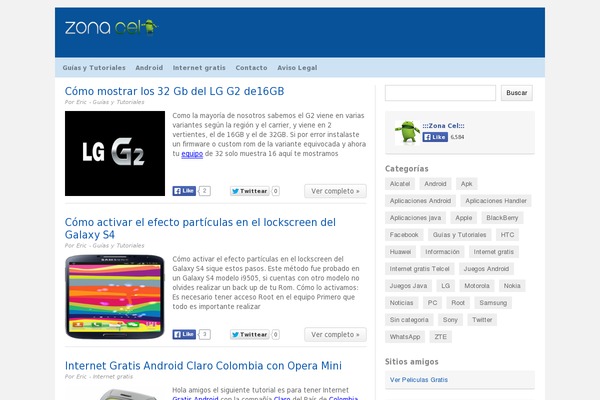Image resolution: width=600 pixels, height=400 pixels.
Task: Follow the 'equipo' link in LG G2 excerpt
Action: click(192, 154)
